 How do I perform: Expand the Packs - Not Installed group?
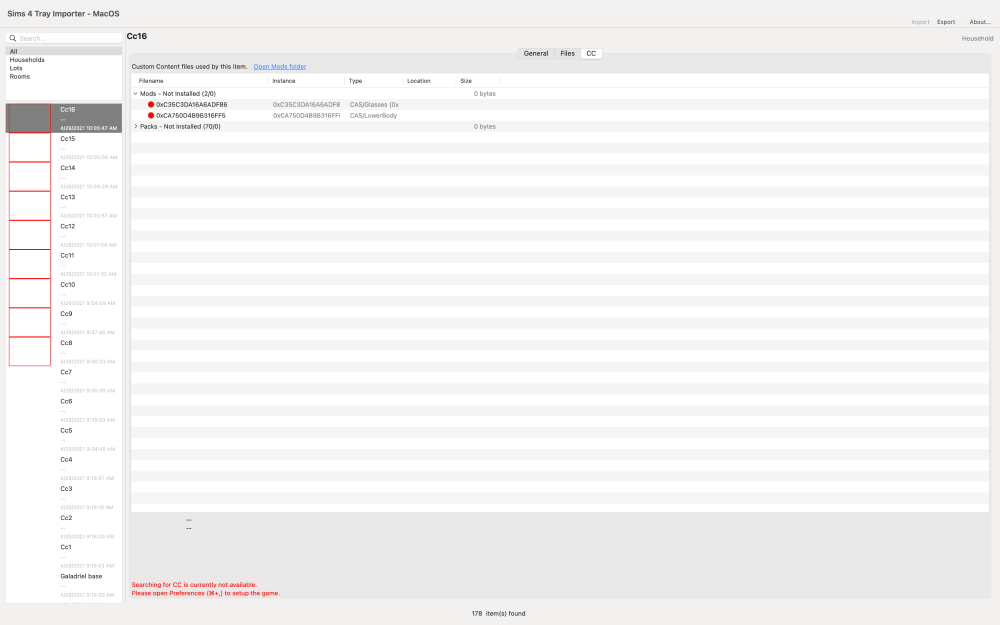coord(135,126)
